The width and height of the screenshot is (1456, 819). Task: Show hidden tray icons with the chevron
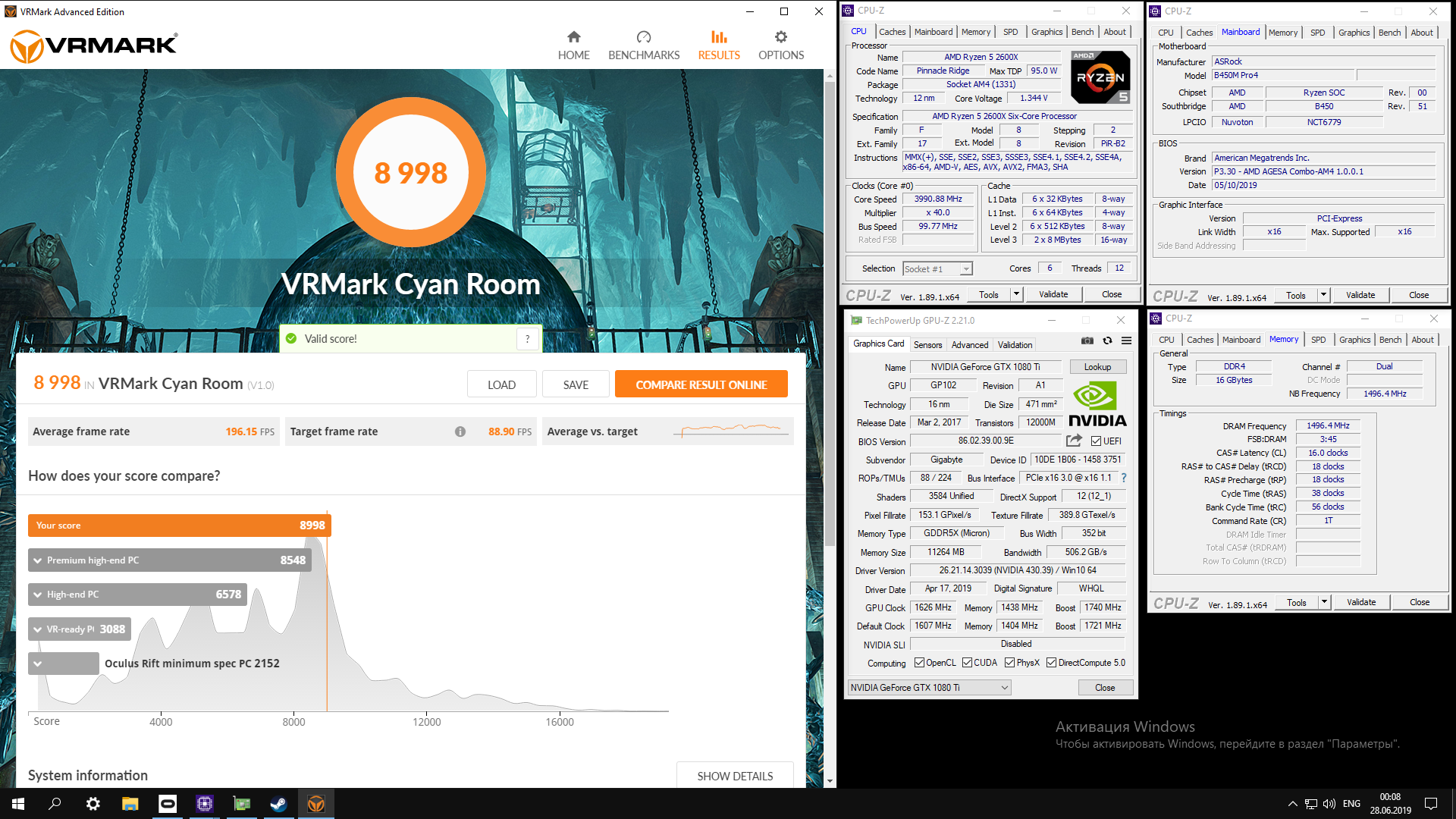[x=1292, y=804]
